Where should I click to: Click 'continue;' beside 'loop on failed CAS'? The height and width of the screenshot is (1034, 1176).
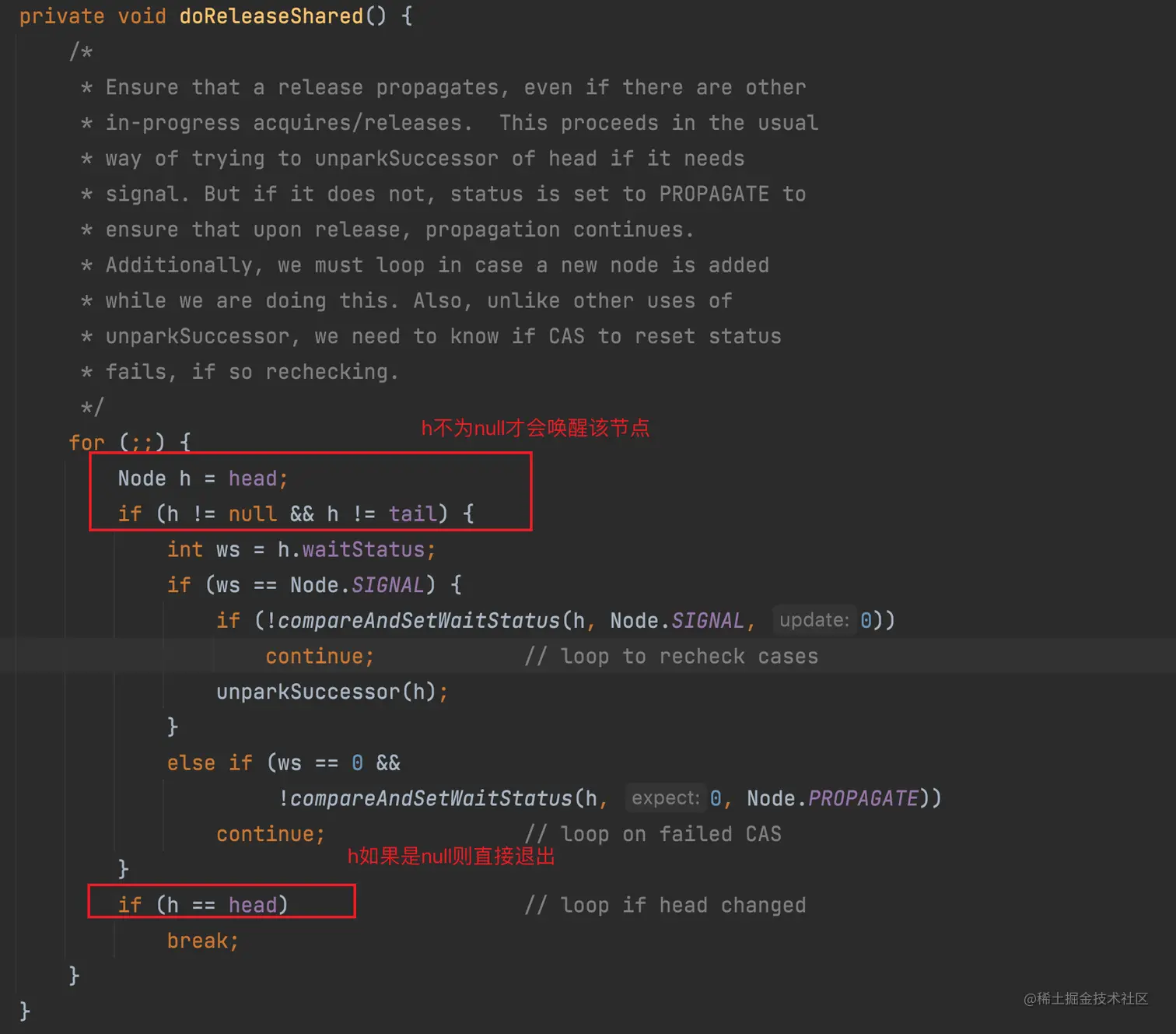point(271,834)
